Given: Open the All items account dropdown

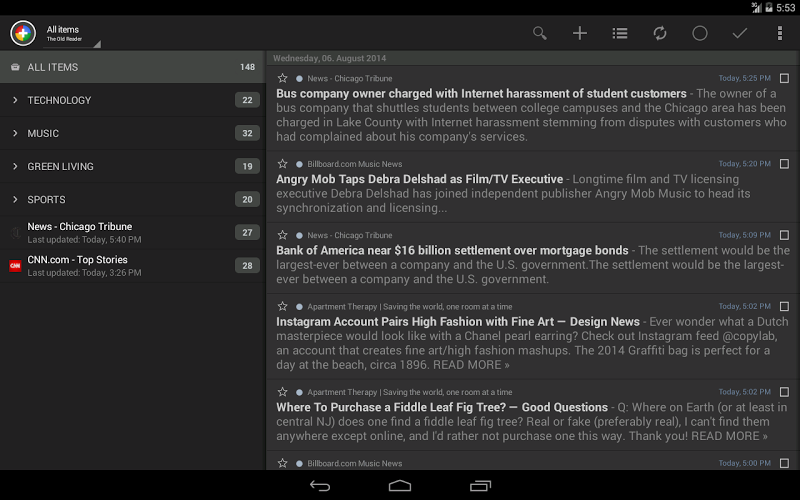Looking at the screenshot, I should [x=72, y=34].
